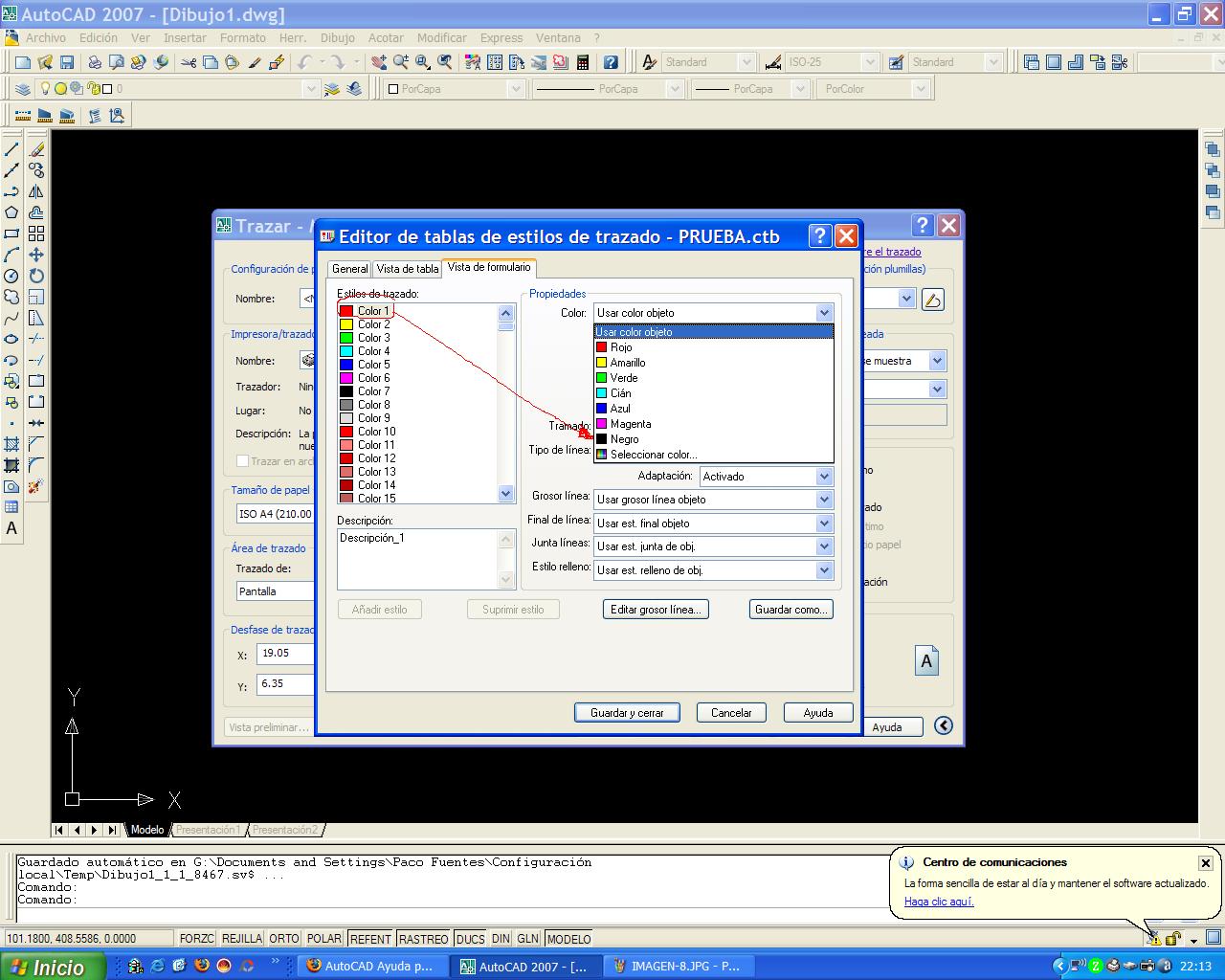Choose Rojo from the color list

714,347
